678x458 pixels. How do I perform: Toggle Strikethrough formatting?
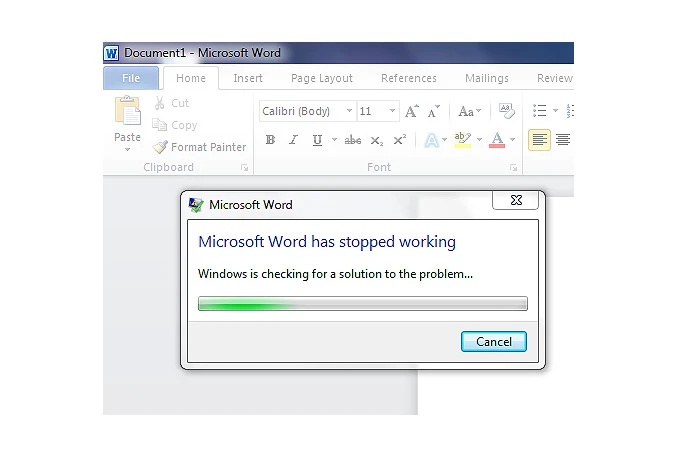352,140
